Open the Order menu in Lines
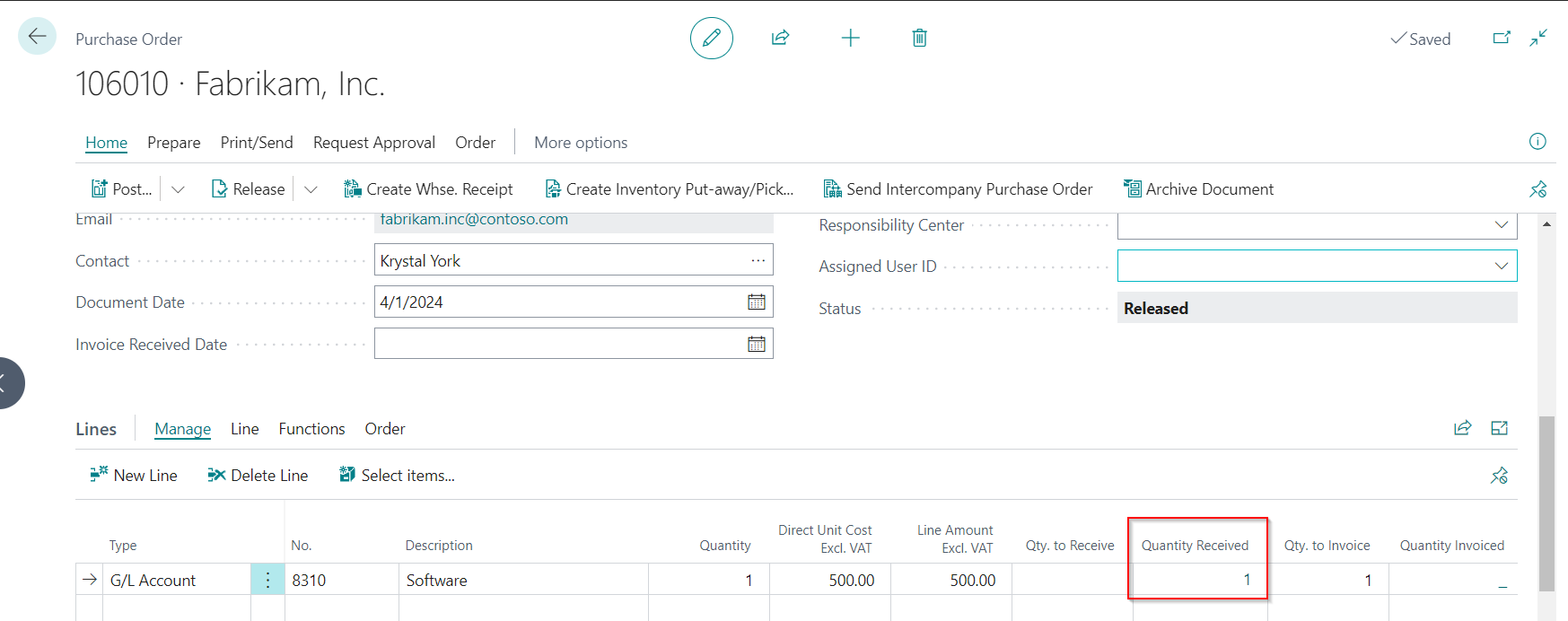This screenshot has width=1568, height=621. [385, 429]
